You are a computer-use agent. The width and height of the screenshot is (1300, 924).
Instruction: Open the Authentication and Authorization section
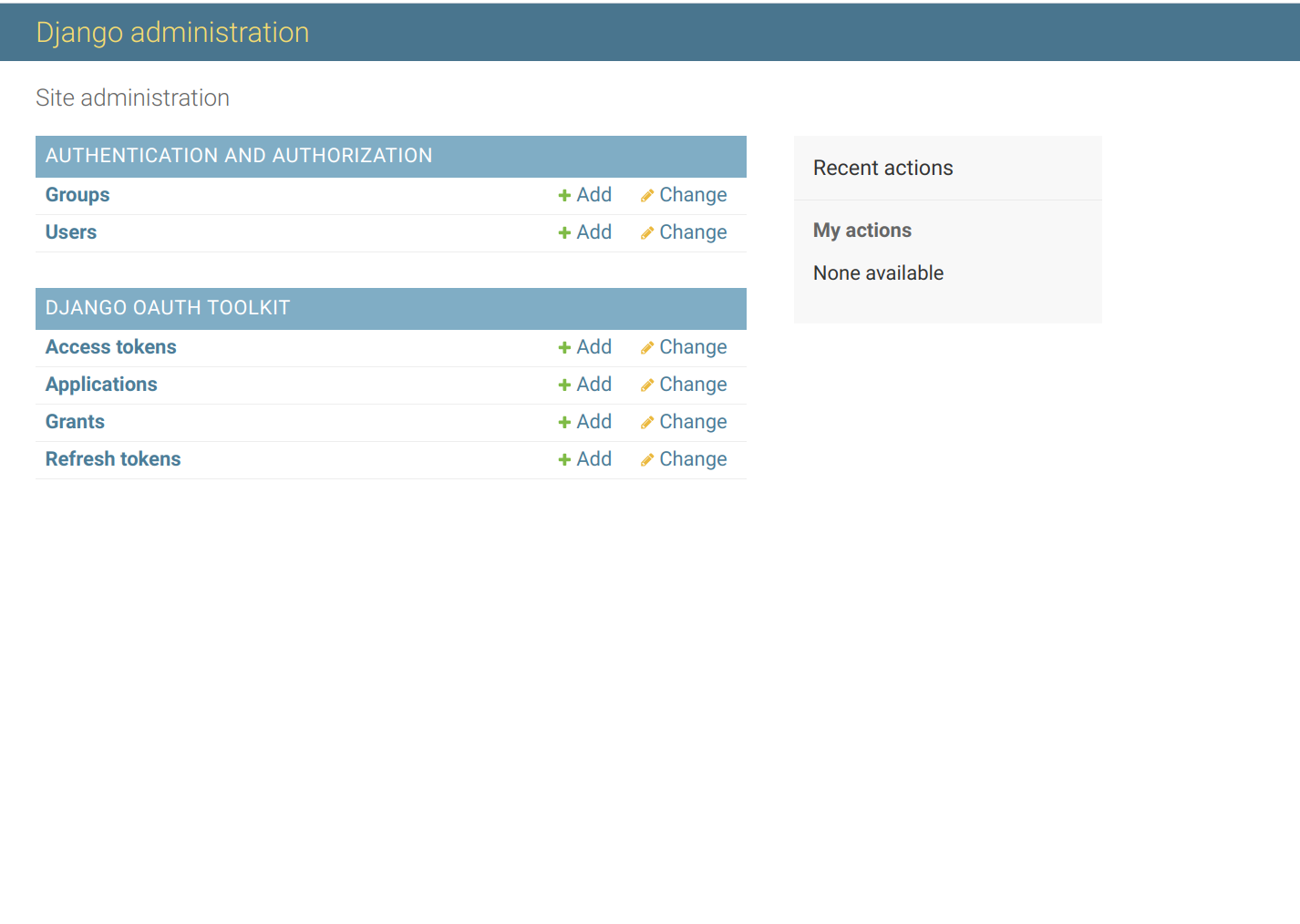pyautogui.click(x=239, y=156)
